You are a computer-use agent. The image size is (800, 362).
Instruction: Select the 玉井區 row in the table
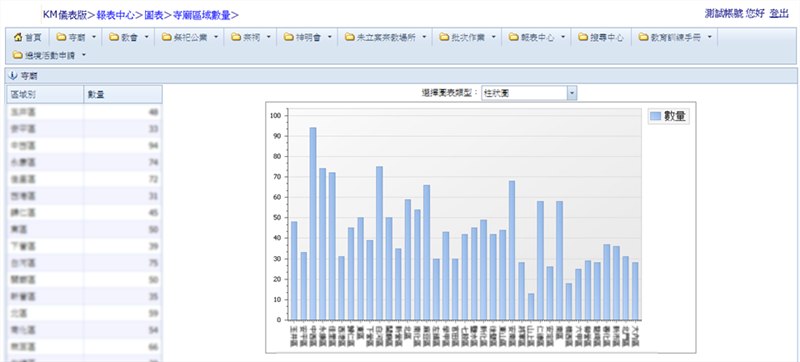[84, 112]
